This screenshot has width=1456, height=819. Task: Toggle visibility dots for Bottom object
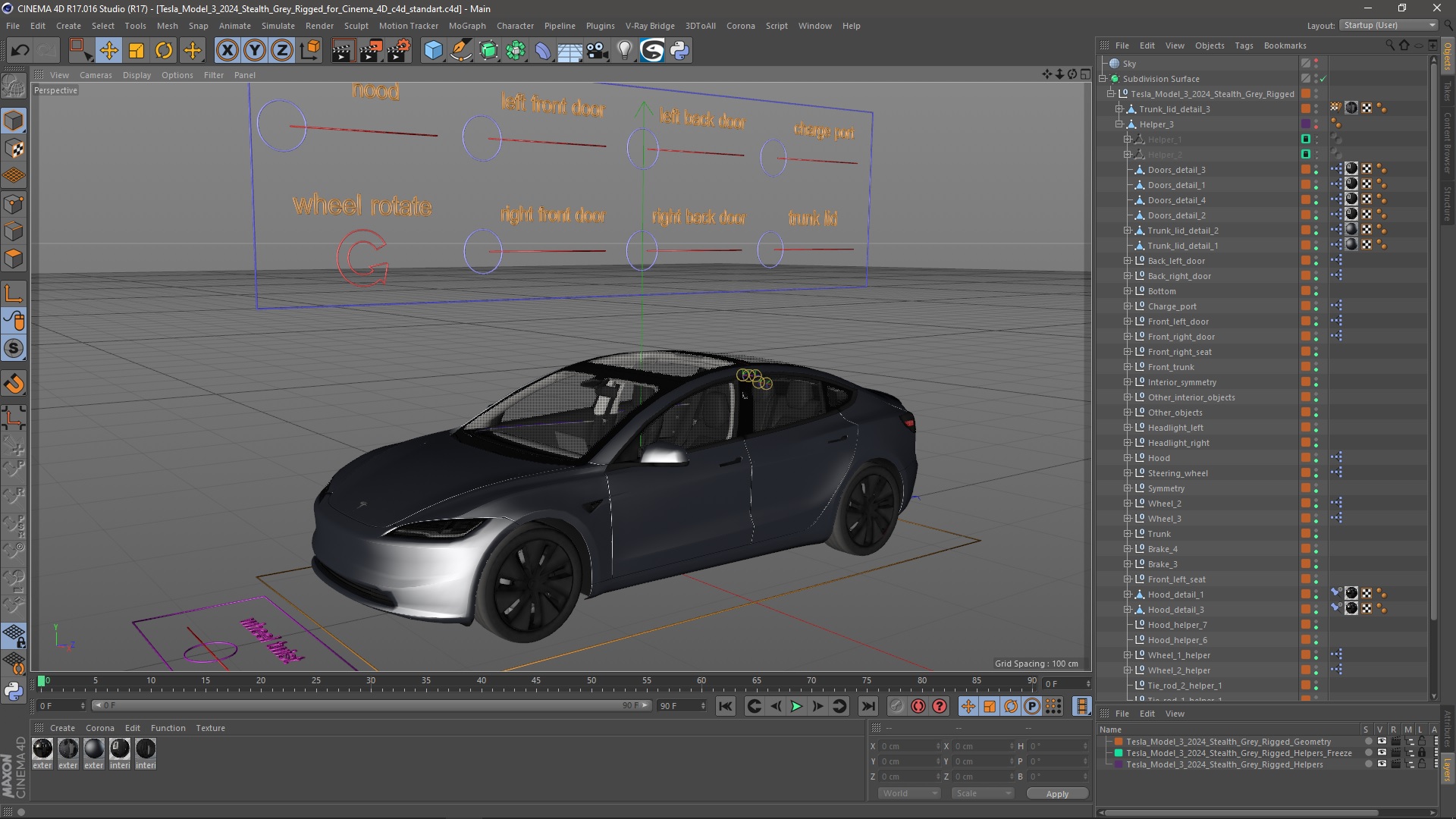point(1316,291)
